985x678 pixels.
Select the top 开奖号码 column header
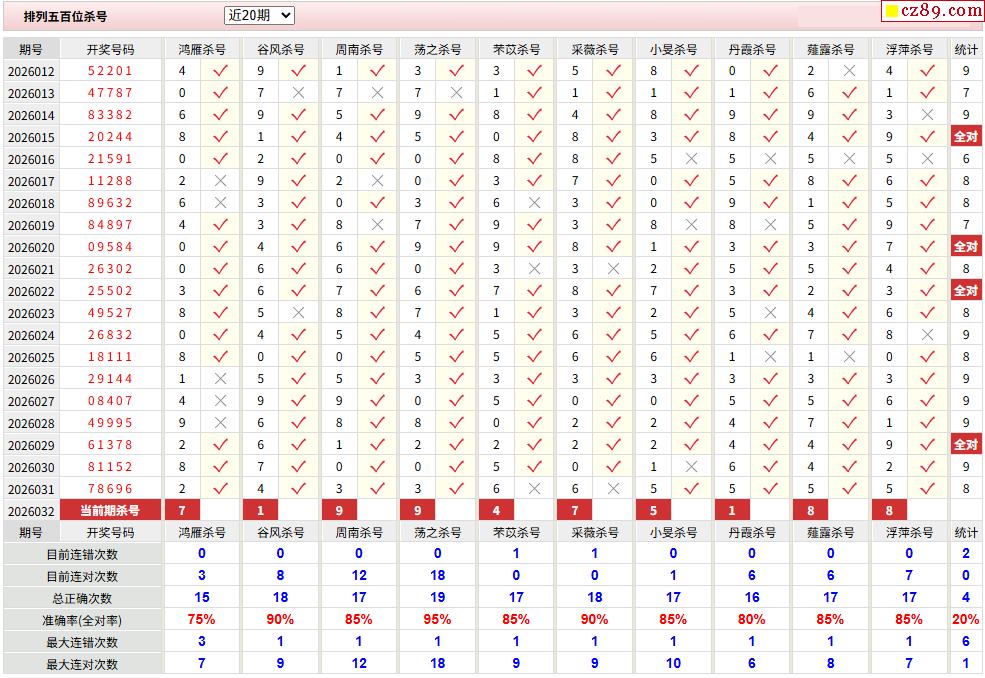tap(111, 49)
